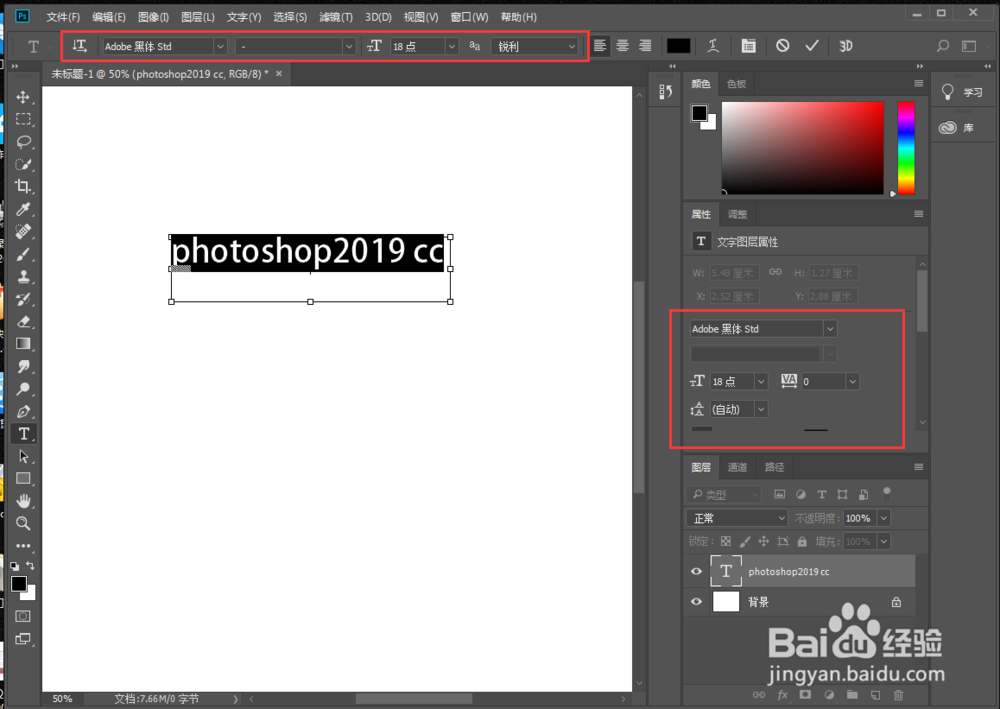Select the Move tool

(23, 97)
